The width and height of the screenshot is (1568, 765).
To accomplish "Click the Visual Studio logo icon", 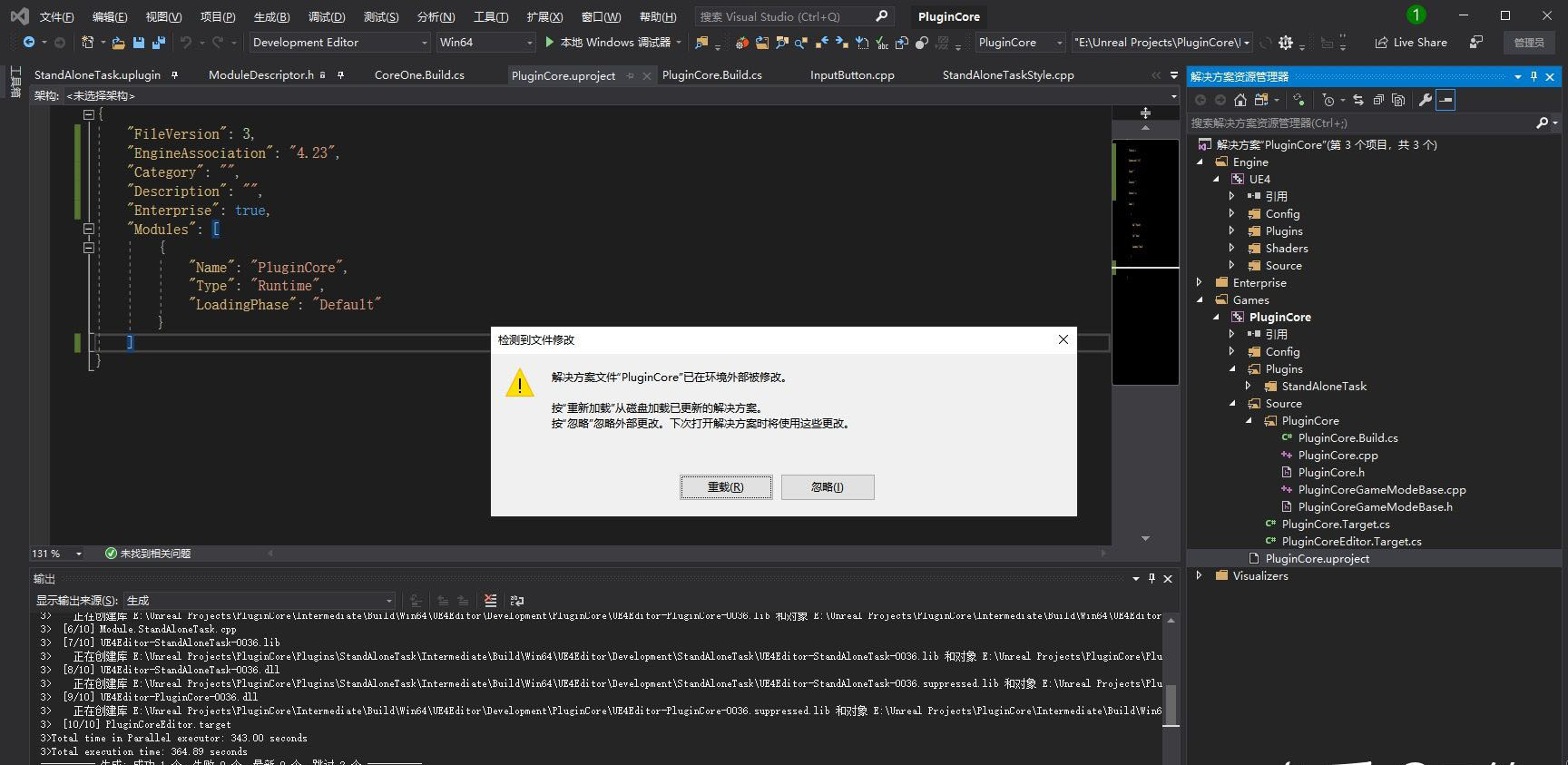I will (x=19, y=16).
